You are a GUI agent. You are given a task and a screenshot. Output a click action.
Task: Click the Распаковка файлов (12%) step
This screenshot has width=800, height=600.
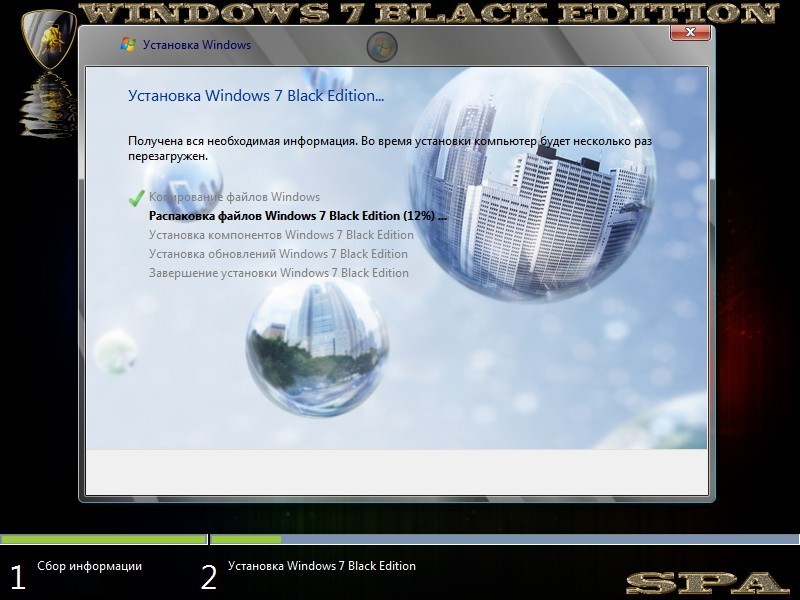tap(297, 216)
